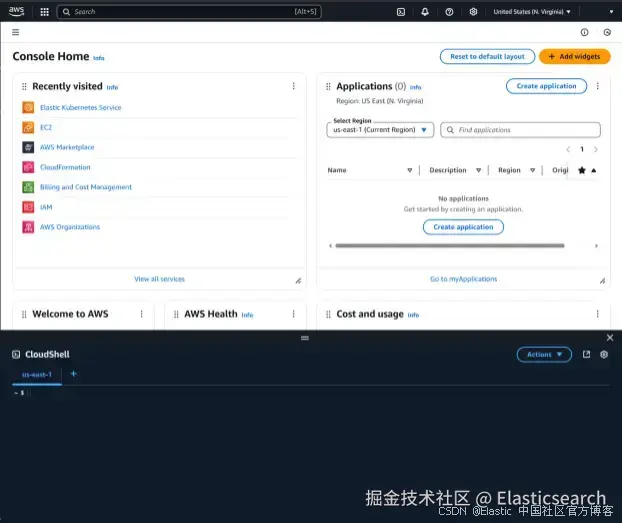Open the account menu arrow
This screenshot has height=523, width=622.
[611, 12]
